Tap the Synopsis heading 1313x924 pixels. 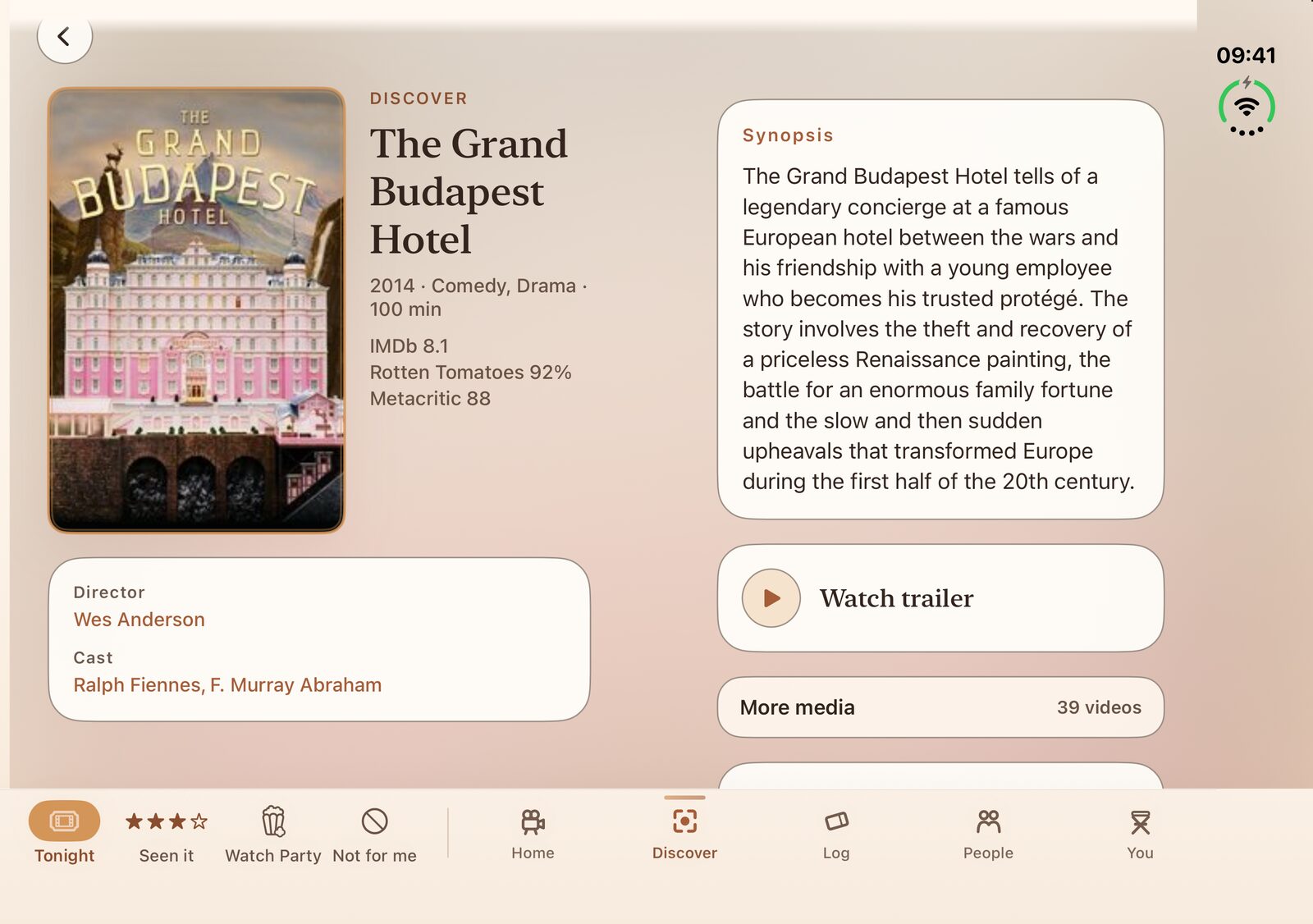788,135
